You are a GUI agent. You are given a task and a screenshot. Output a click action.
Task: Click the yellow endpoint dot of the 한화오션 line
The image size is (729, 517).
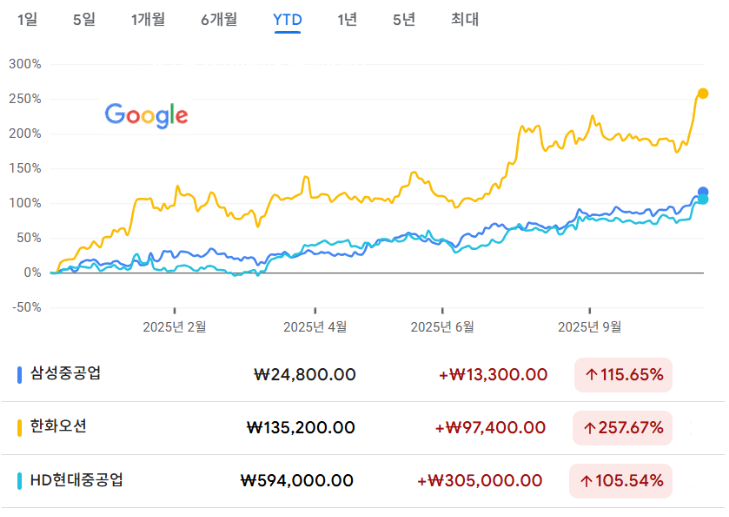703,93
